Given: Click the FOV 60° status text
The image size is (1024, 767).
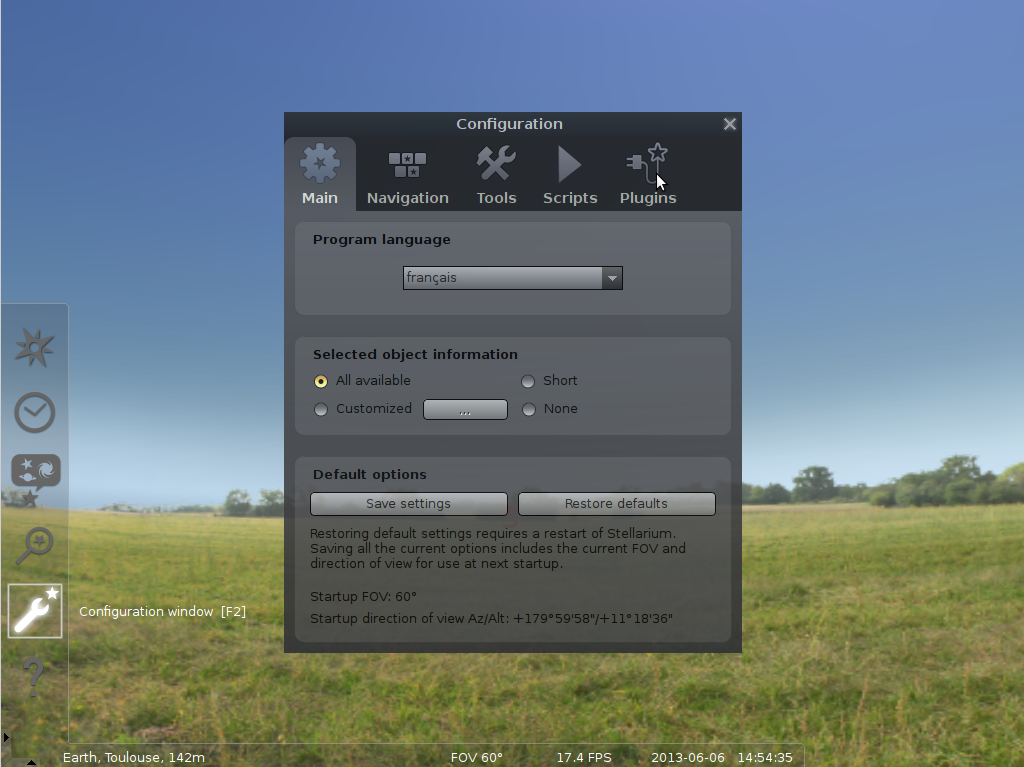Looking at the screenshot, I should click(x=477, y=757).
